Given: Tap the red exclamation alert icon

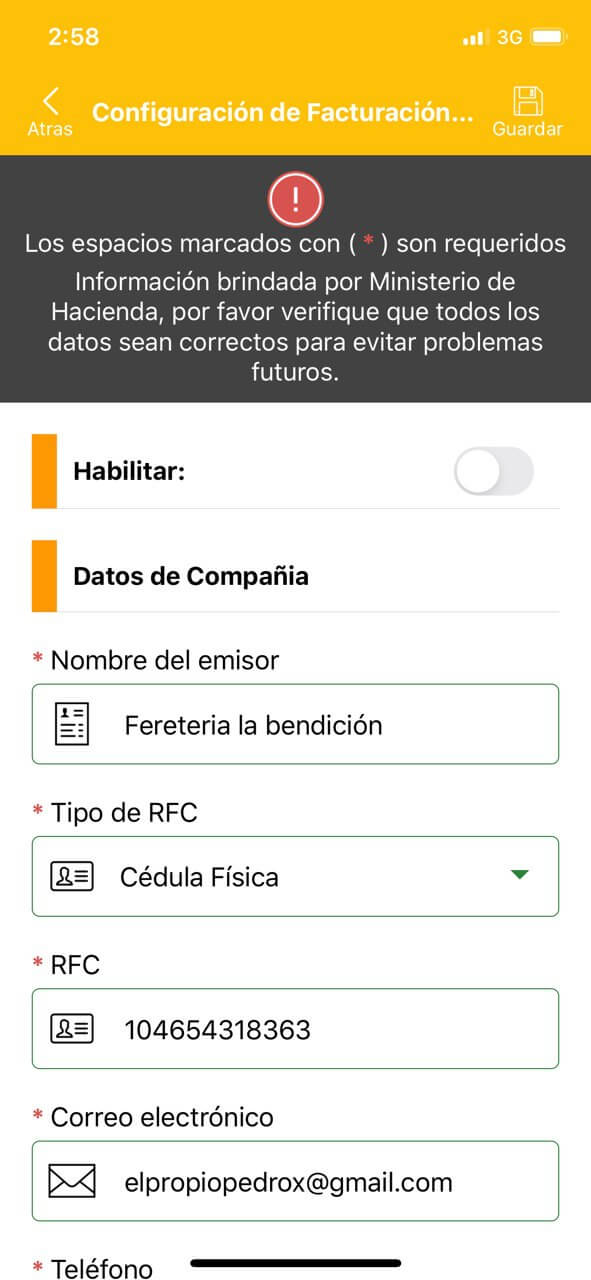Looking at the screenshot, I should coord(295,199).
